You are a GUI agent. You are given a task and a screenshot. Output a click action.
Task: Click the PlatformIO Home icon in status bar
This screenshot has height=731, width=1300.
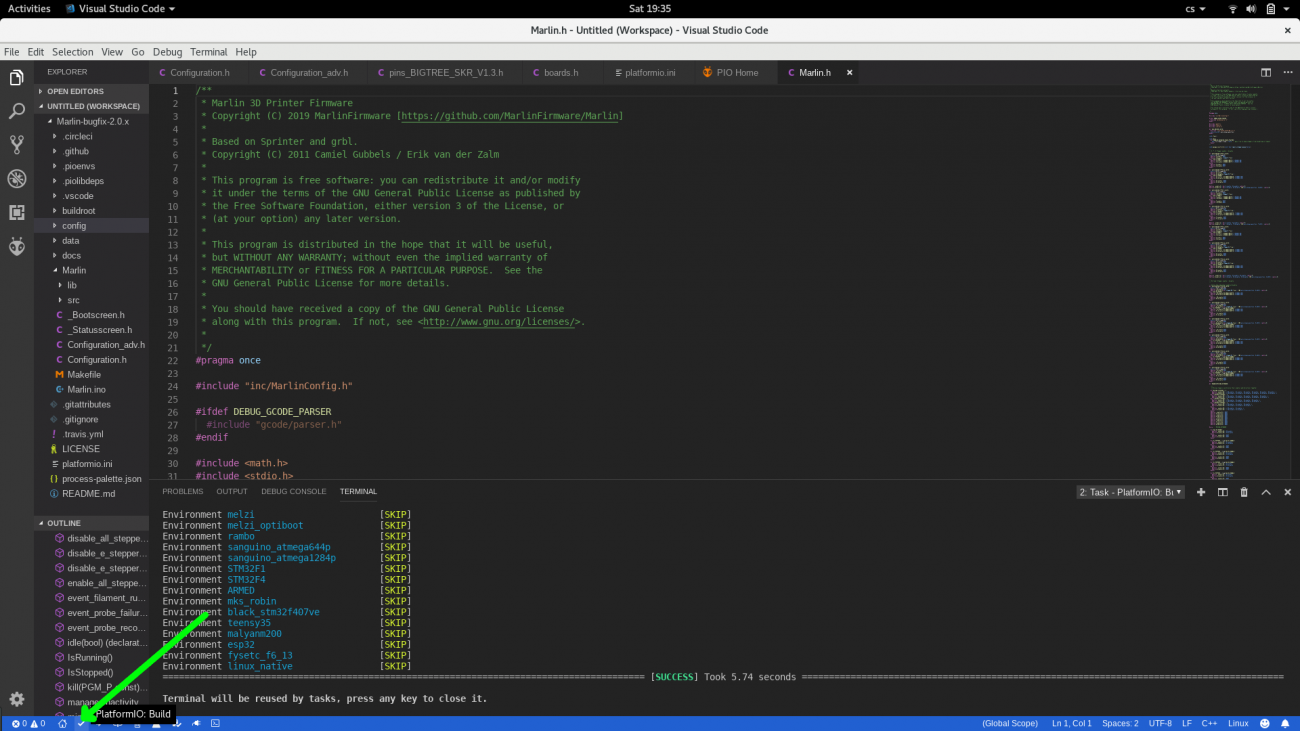tap(62, 723)
